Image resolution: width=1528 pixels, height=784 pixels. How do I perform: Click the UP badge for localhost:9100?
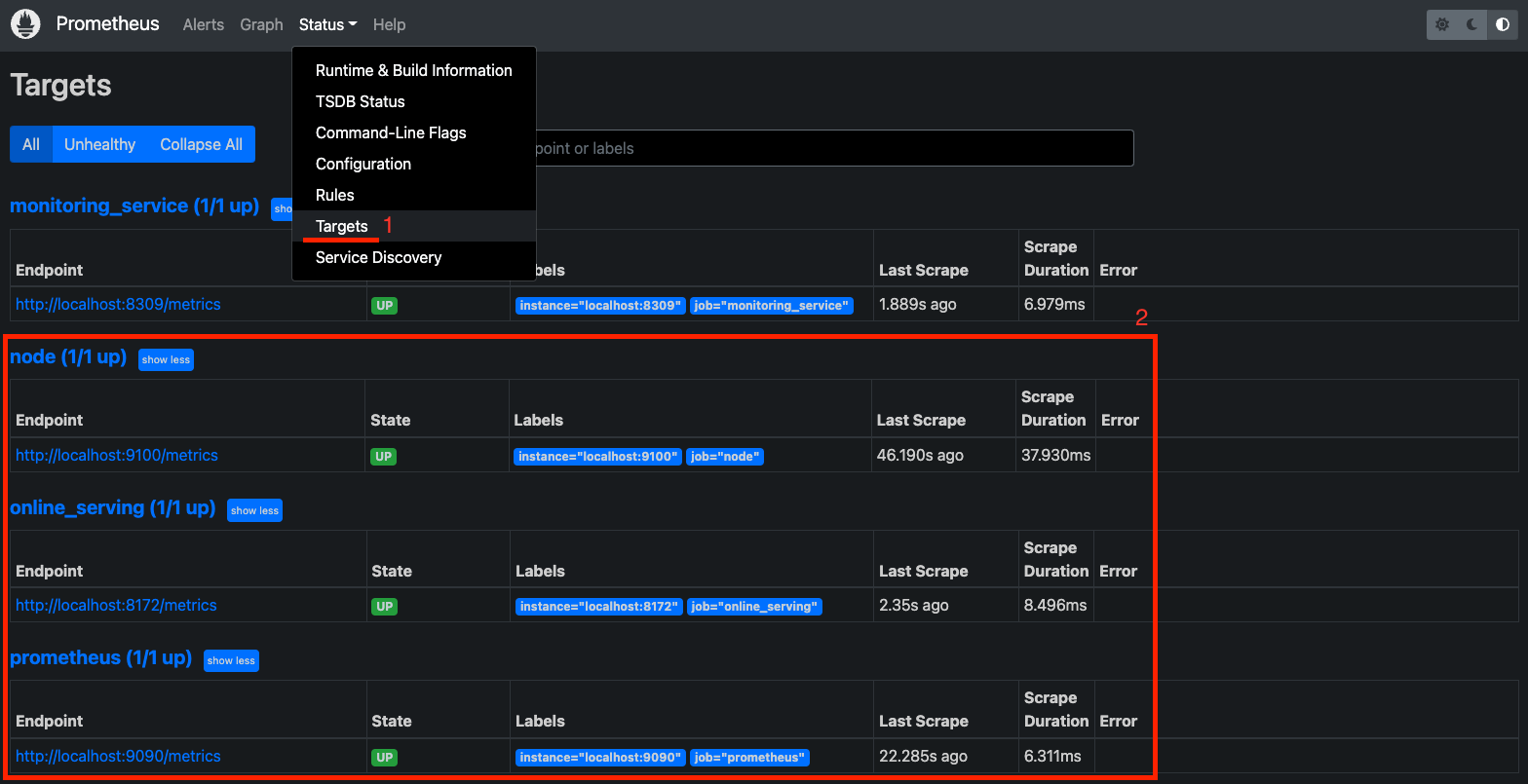[384, 456]
